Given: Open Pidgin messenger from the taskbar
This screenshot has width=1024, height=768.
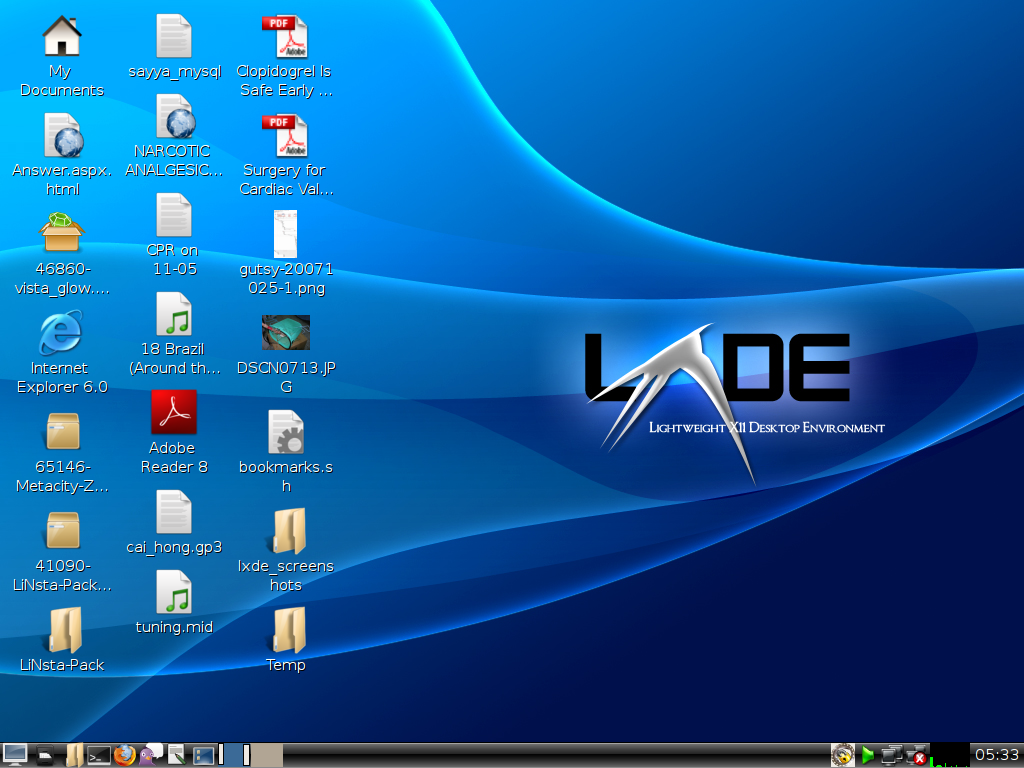Looking at the screenshot, I should (150, 755).
